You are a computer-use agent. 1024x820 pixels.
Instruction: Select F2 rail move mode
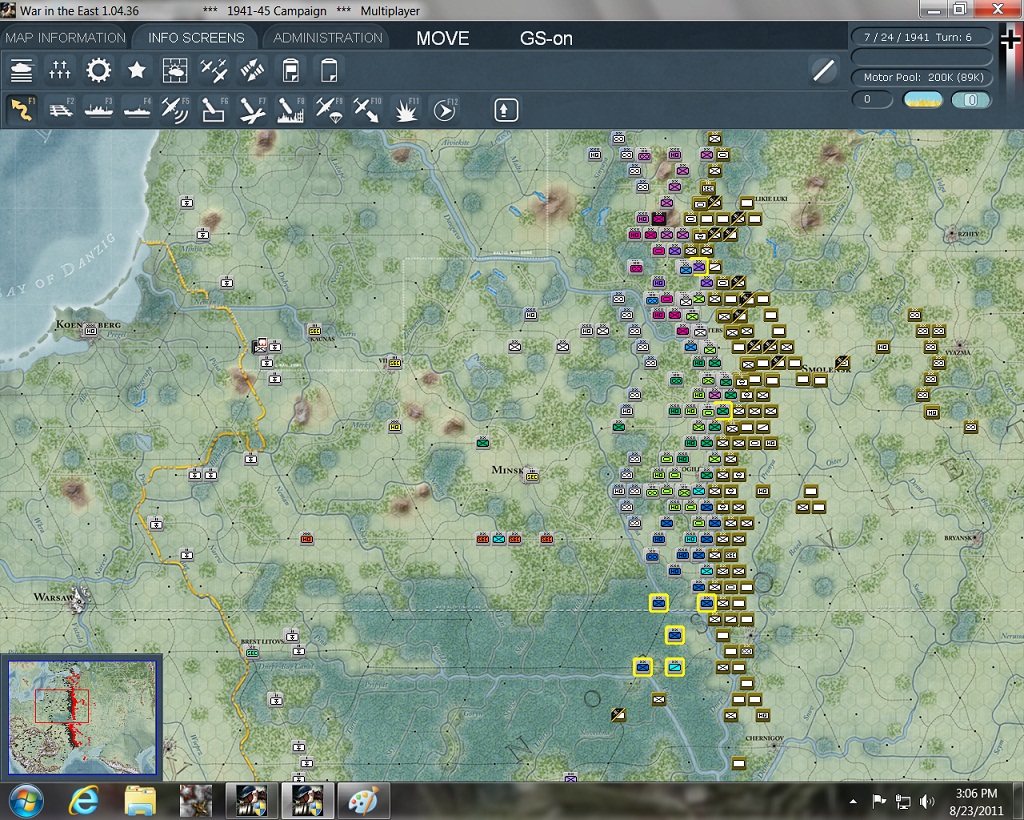61,110
